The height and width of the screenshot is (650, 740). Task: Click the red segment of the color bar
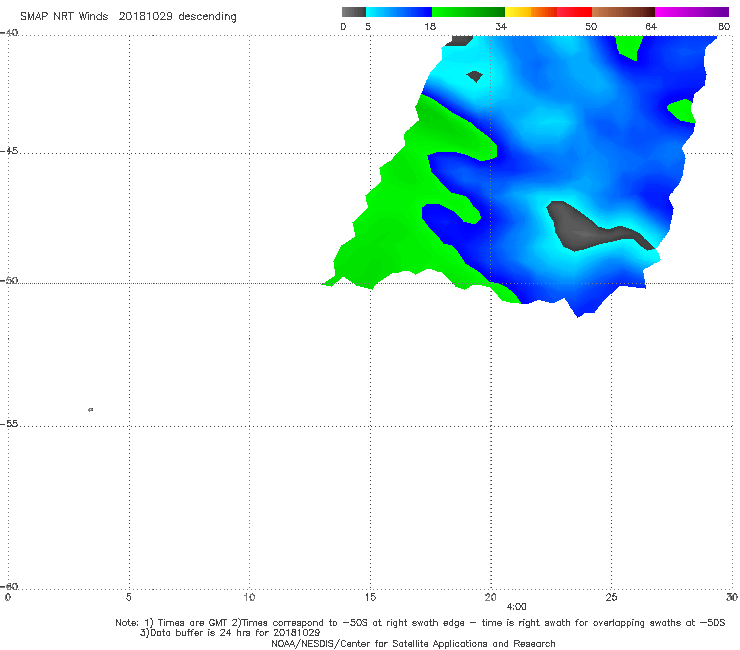574,12
